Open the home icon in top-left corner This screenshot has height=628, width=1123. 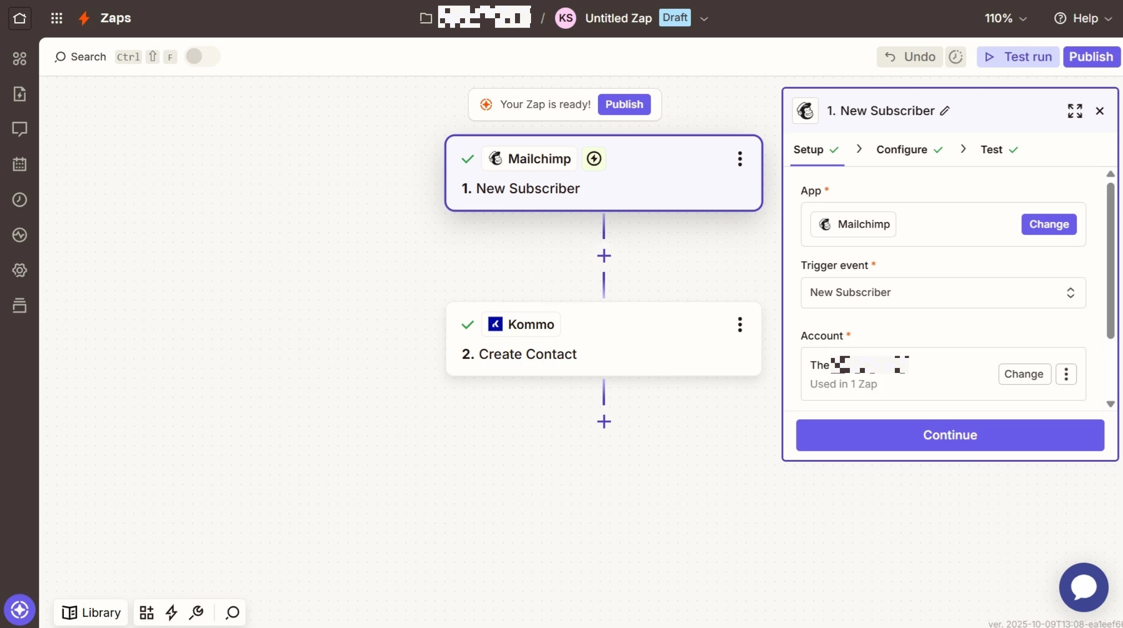click(x=19, y=18)
